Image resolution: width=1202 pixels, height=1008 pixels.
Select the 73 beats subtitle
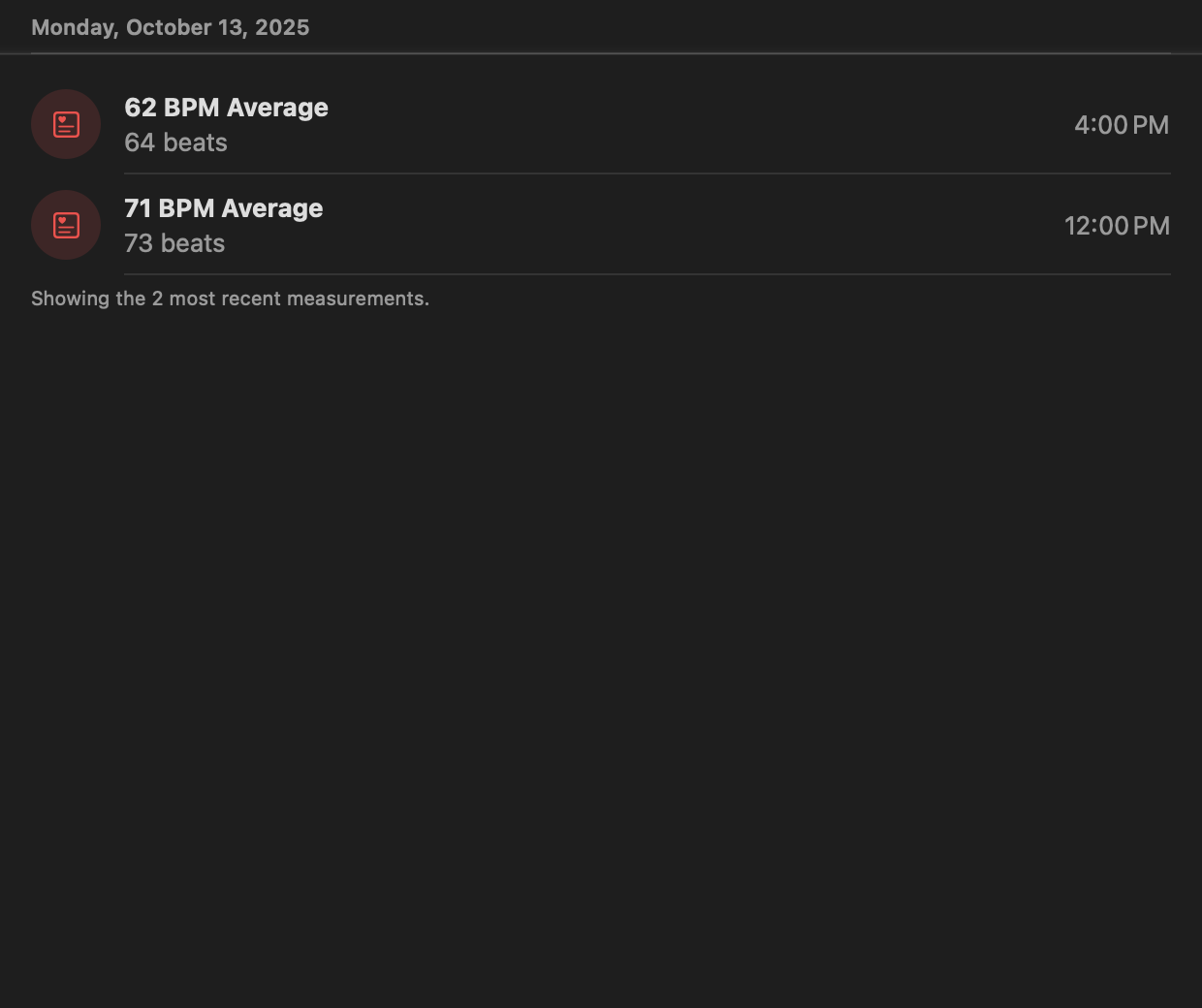tap(174, 243)
